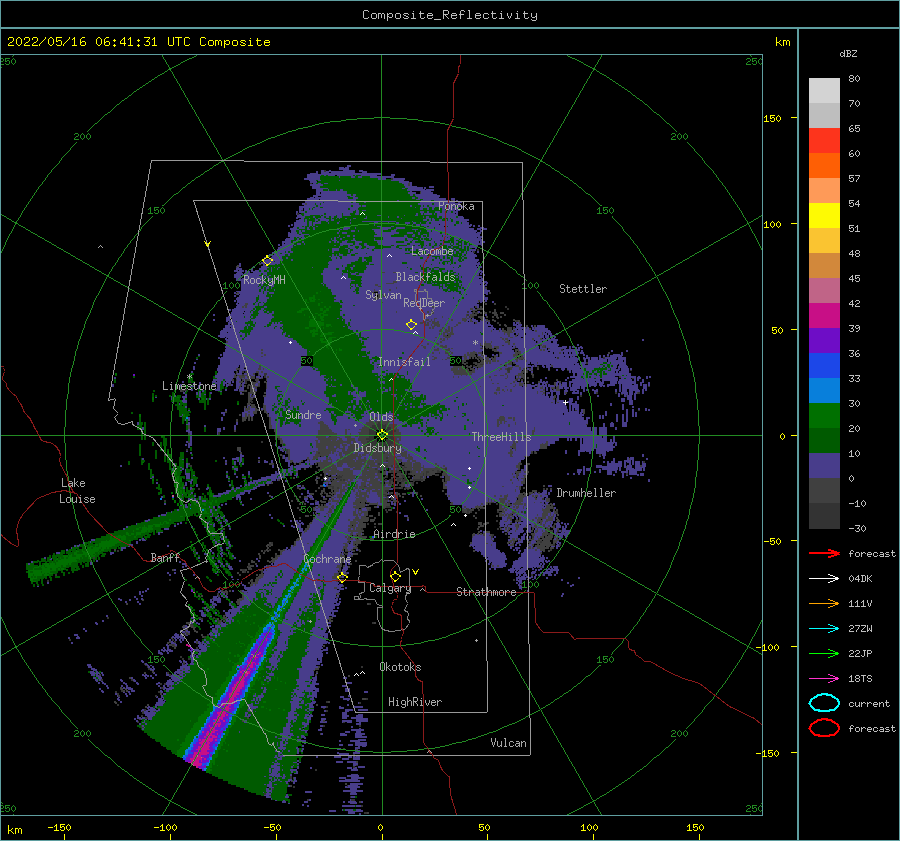900x841 pixels.
Task: Select the yellow 51–54 dBZ color swatch
Action: tap(824, 216)
